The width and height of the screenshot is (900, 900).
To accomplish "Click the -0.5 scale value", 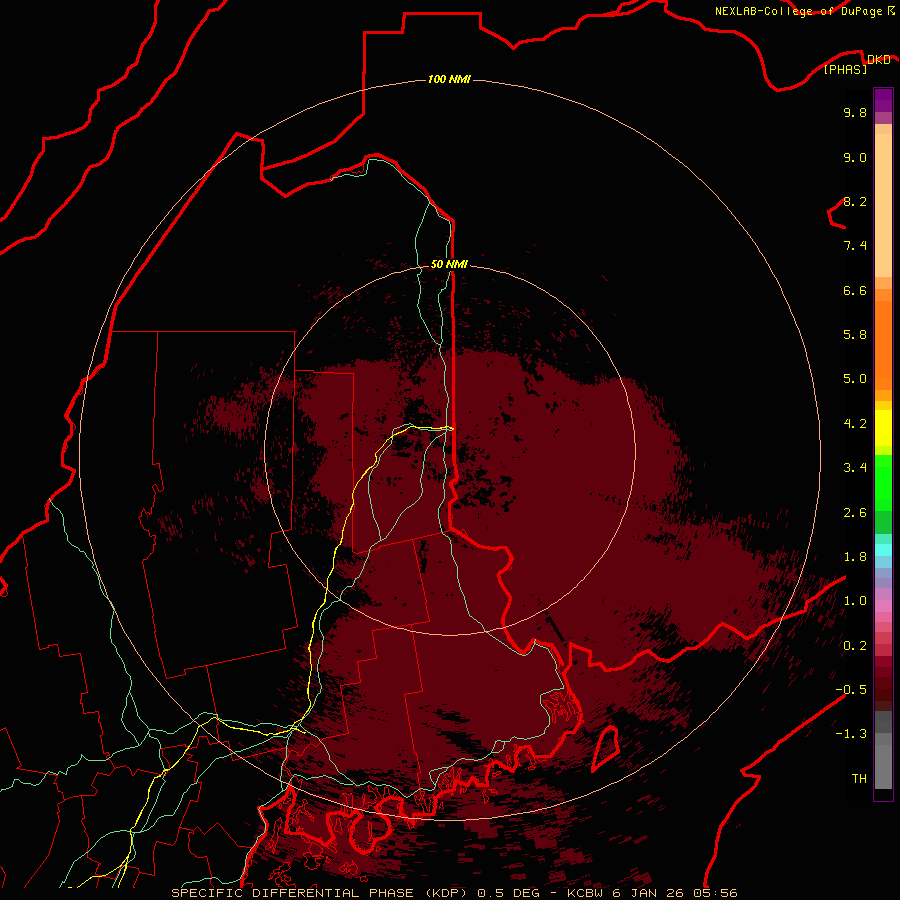I will 851,690.
